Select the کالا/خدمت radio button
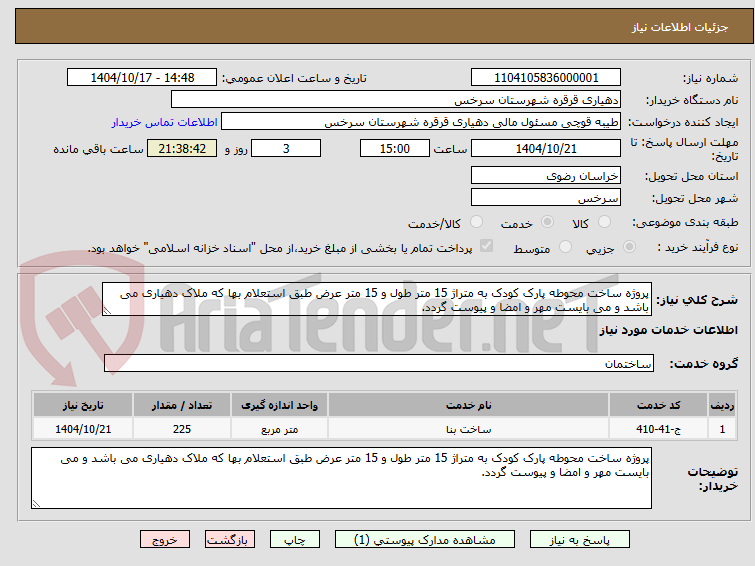The height and width of the screenshot is (566, 755). tap(476, 222)
